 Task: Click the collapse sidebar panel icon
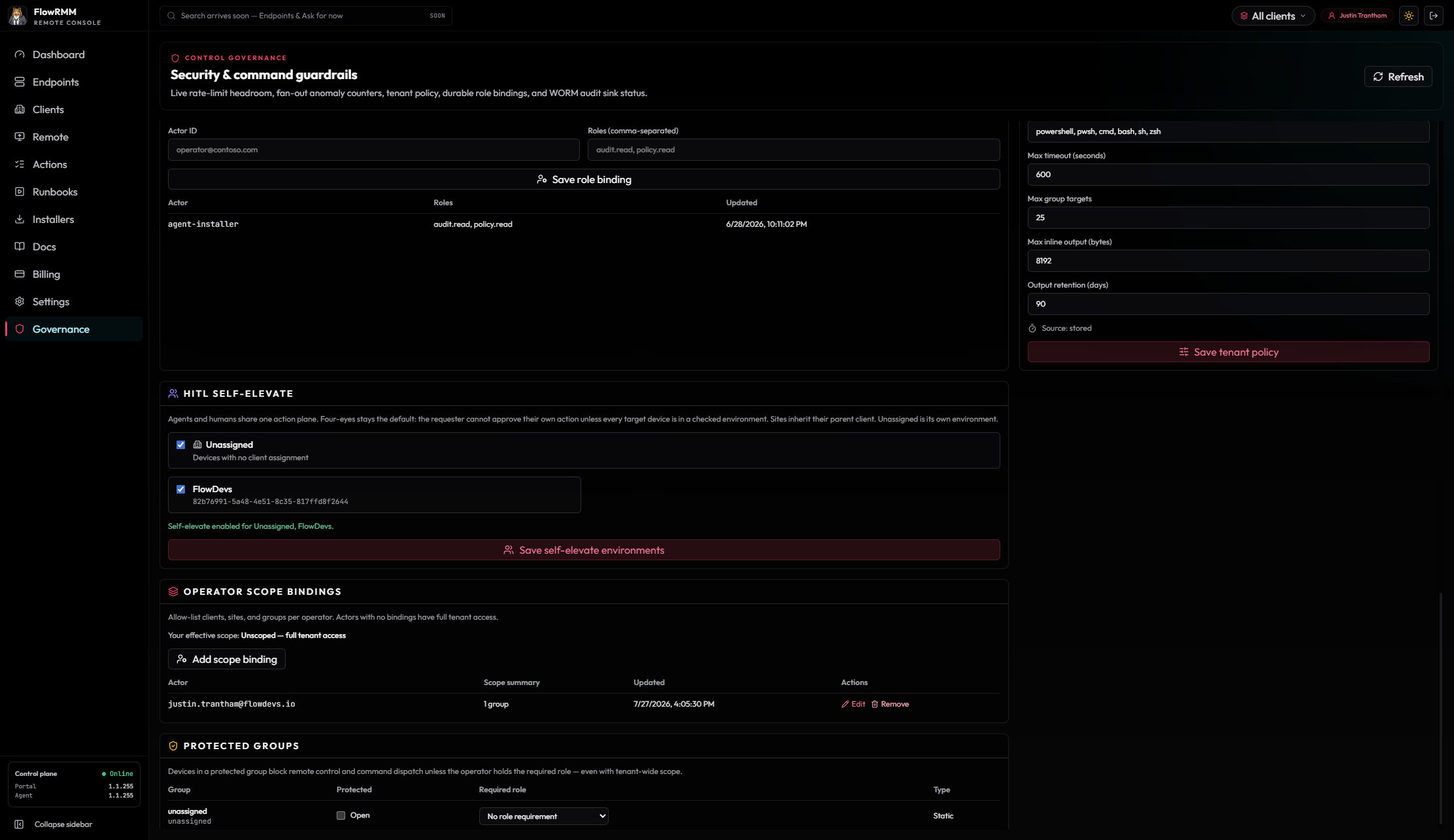(19, 824)
